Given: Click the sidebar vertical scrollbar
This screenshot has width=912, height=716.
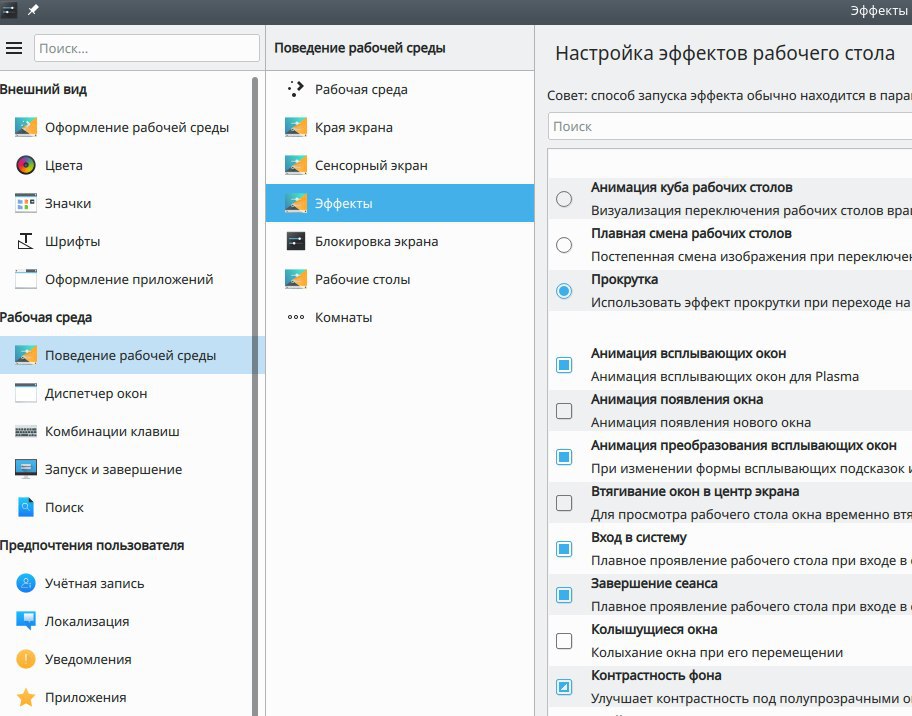Looking at the screenshot, I should (x=255, y=396).
